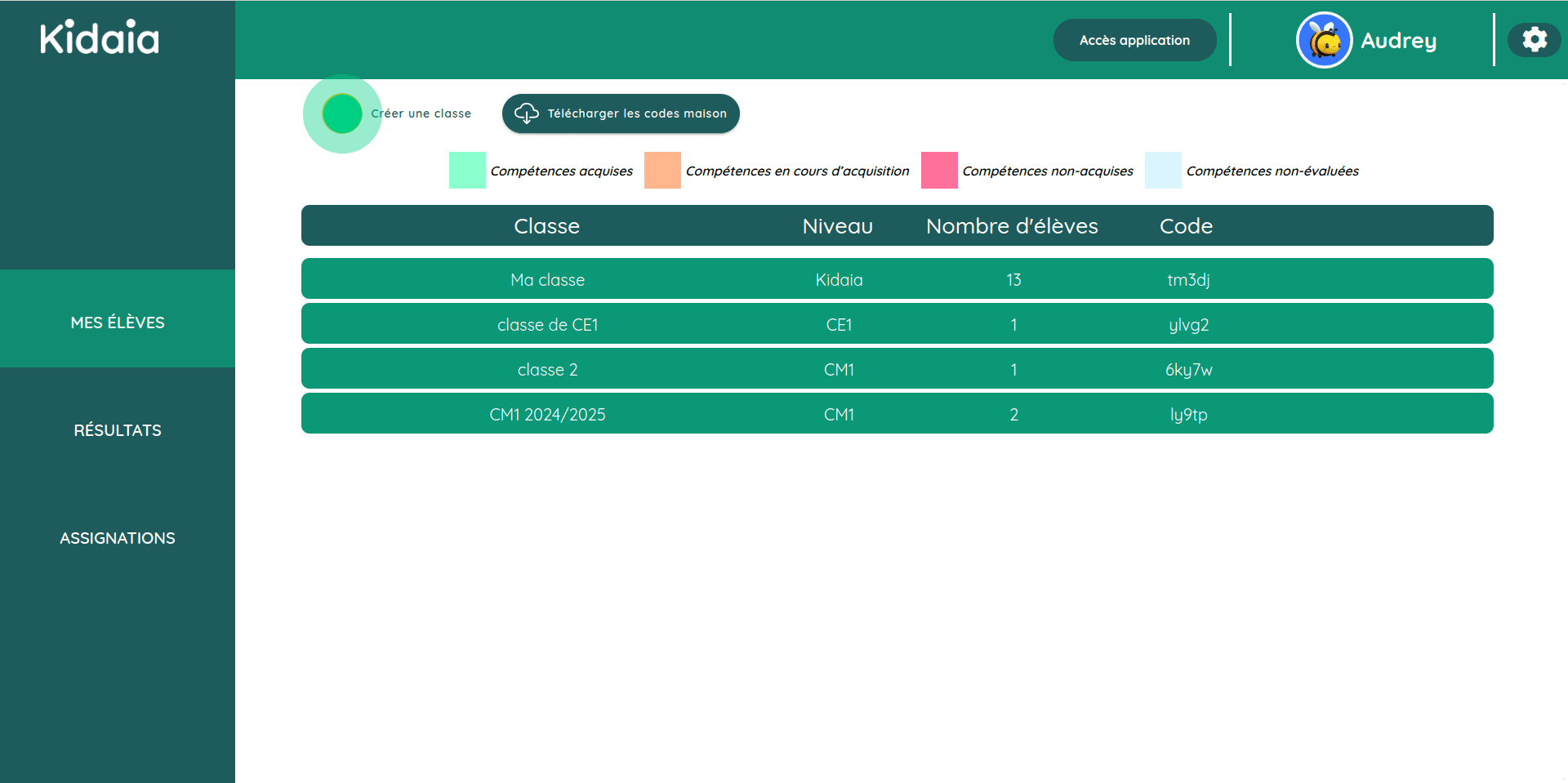Viewport: 1568px width, 783px height.
Task: Open the classe 2 row
Action: pos(547,369)
